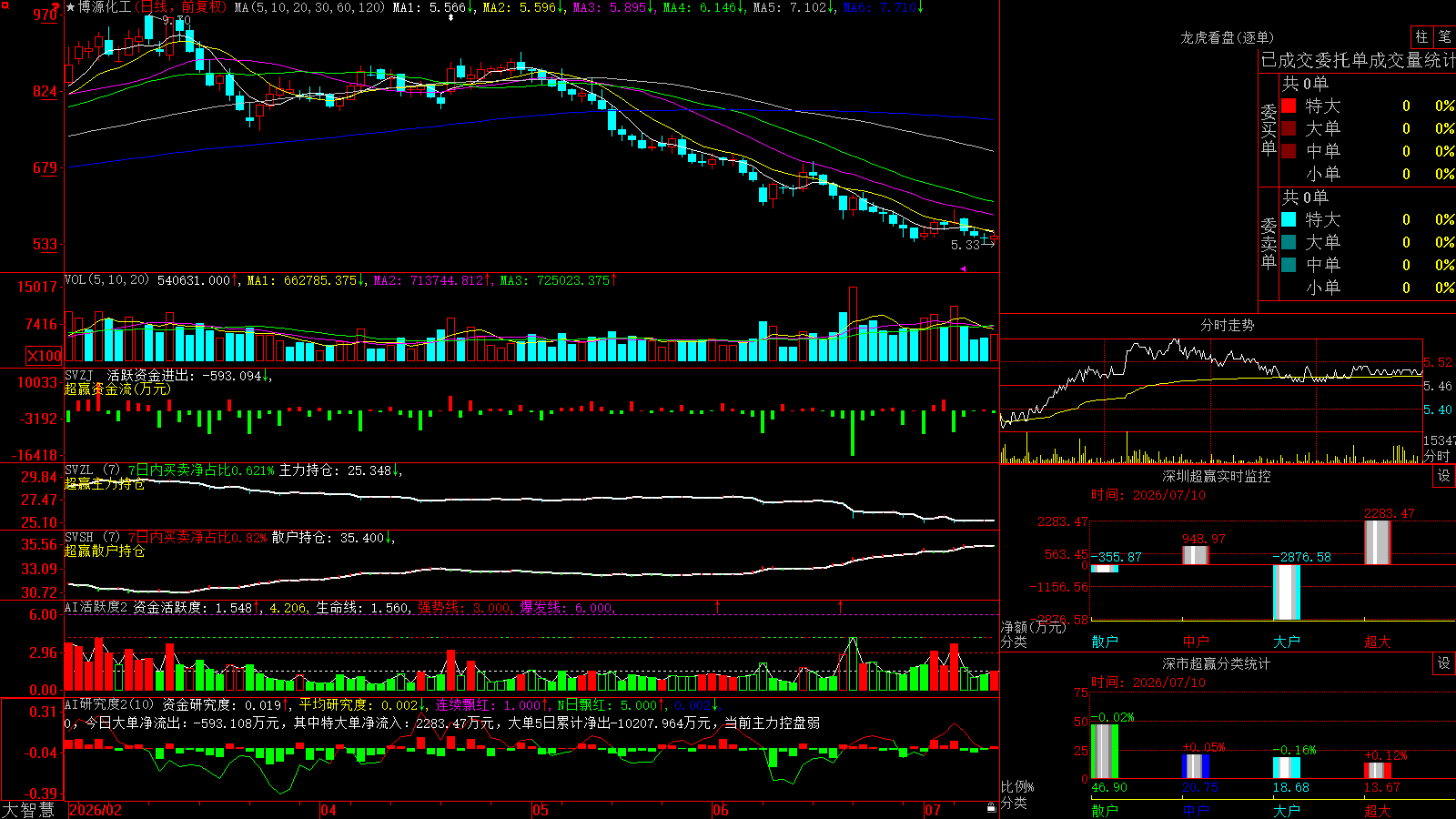Click the ×100 volume multiplier box
The height and width of the screenshot is (819, 1456).
(x=45, y=356)
